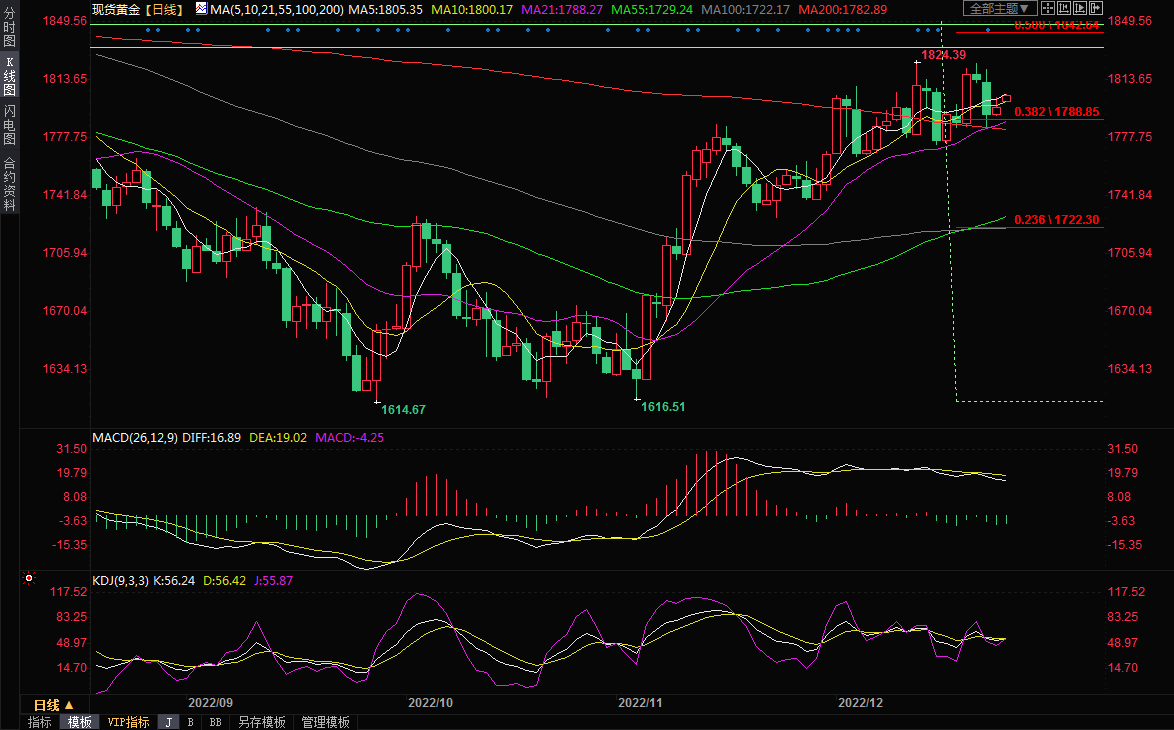Click MA(5,10,21,55,100,200) parameter label
Viewport: 1174px width, 730px height.
click(277, 9)
